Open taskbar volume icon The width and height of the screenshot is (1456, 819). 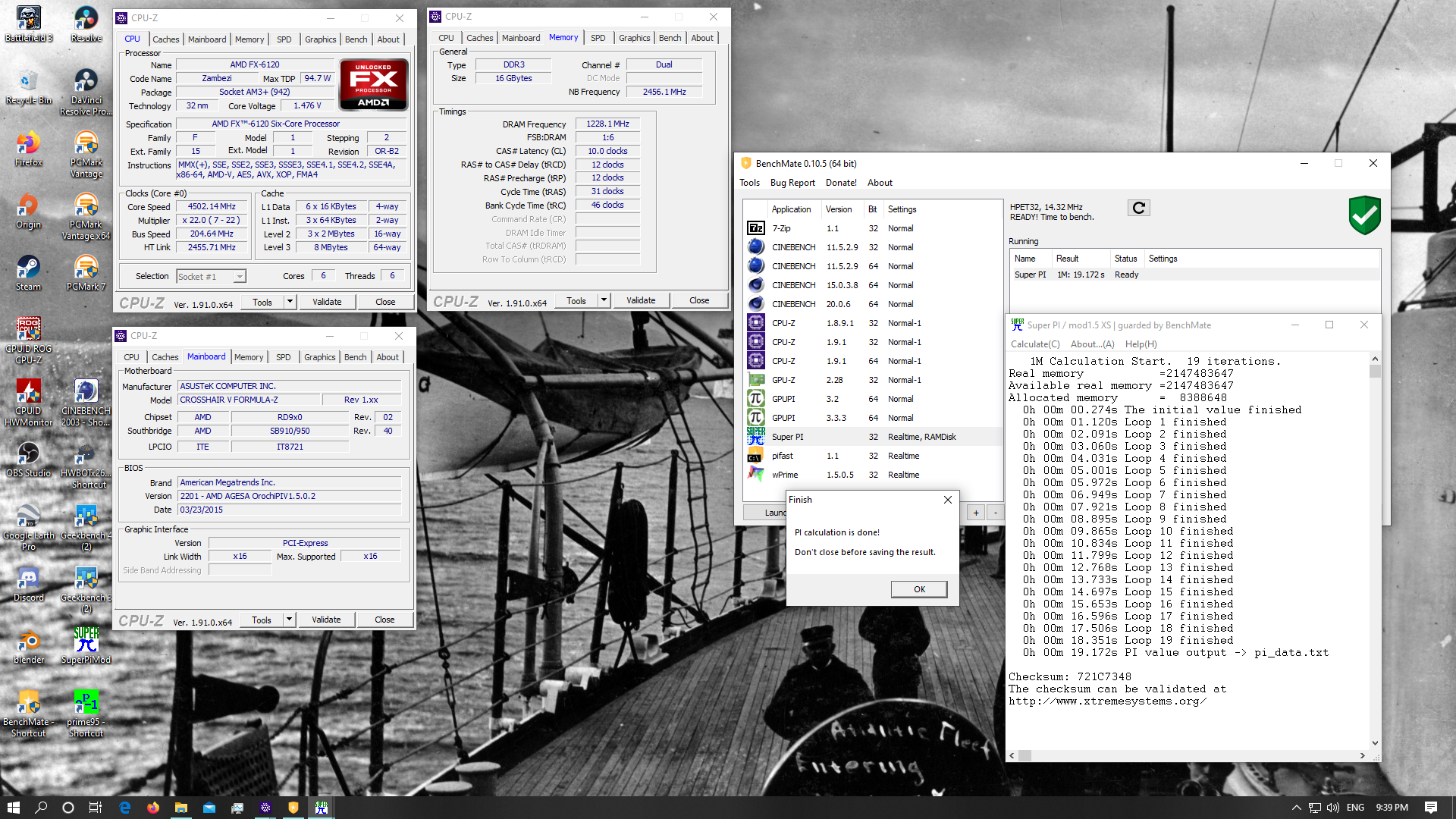[x=1333, y=808]
